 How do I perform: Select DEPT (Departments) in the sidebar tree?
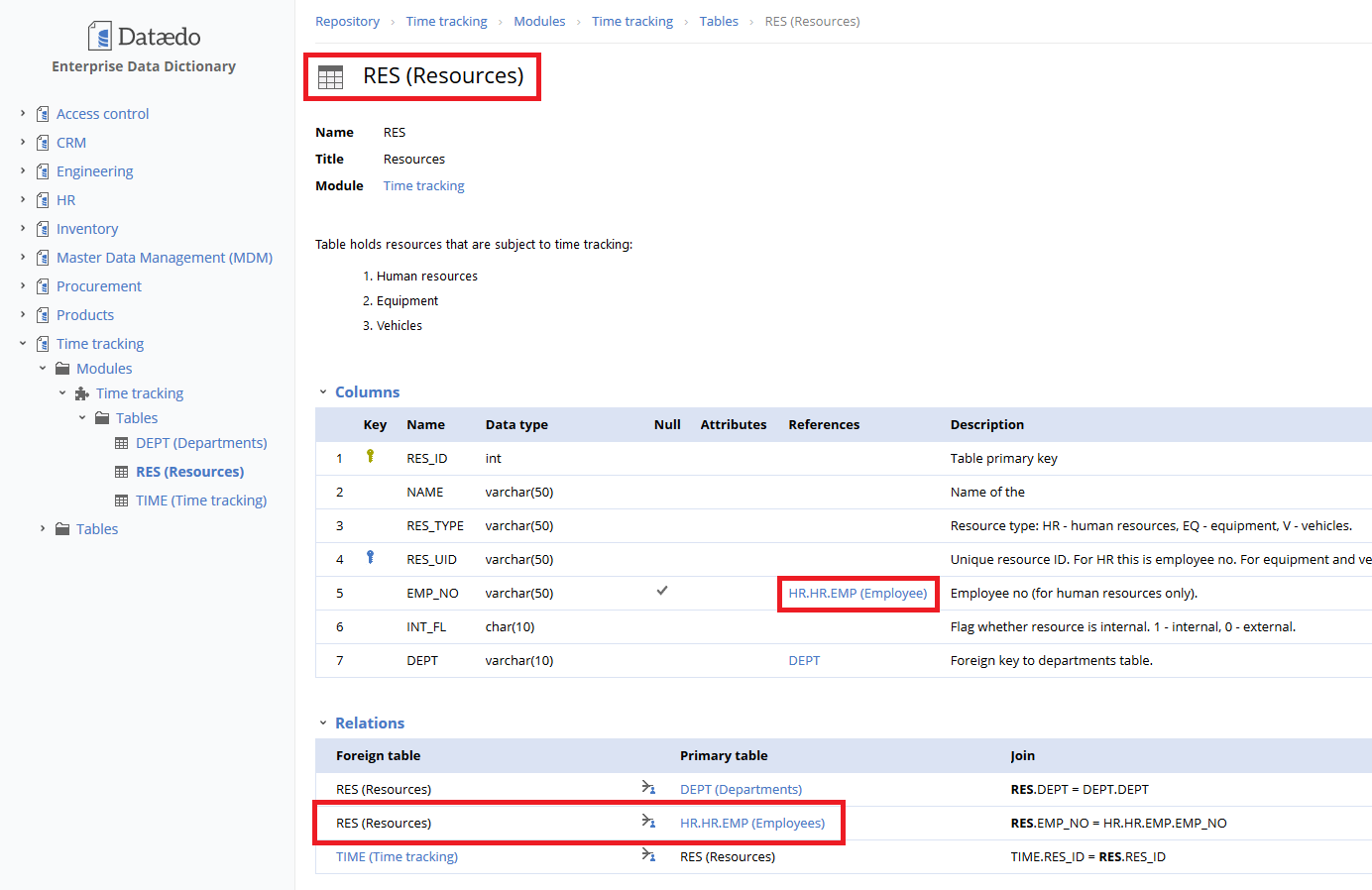coord(201,443)
